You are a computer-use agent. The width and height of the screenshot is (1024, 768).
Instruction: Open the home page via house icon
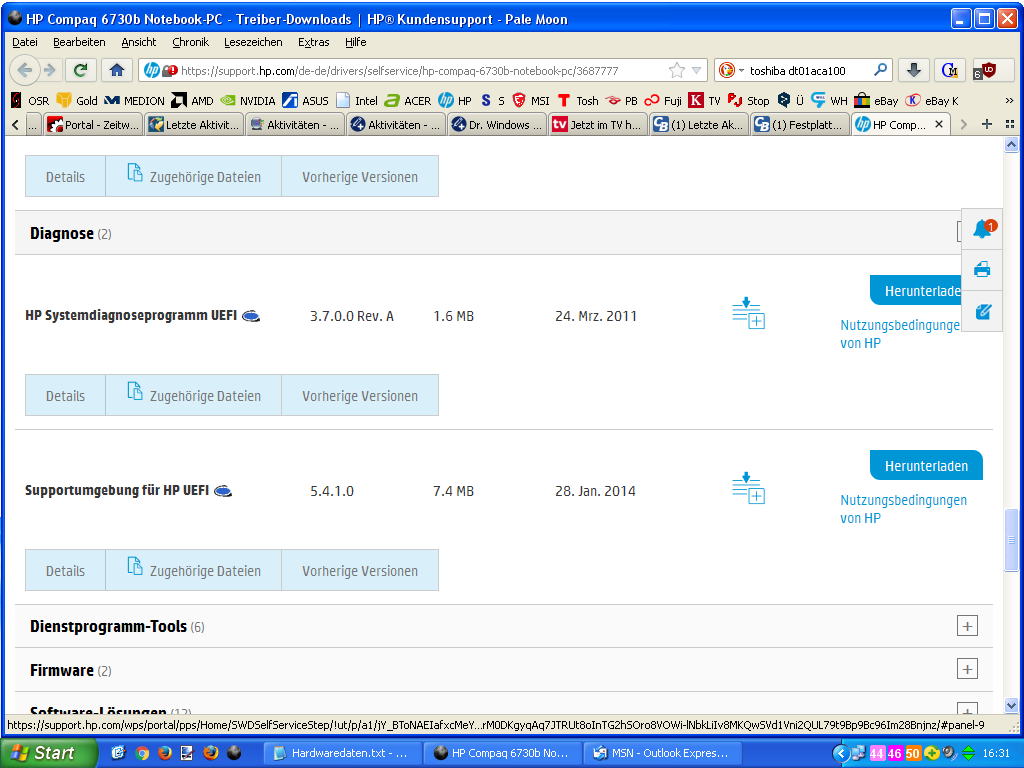click(x=117, y=70)
